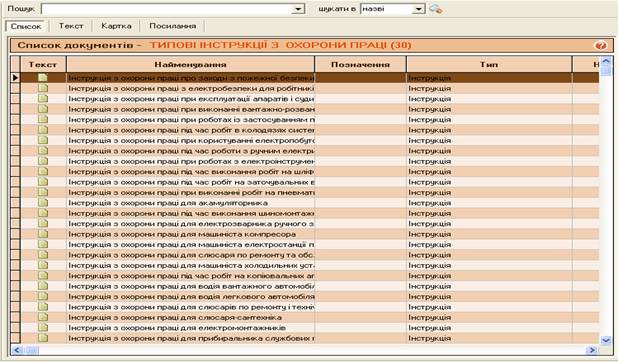The image size is (618, 362).
Task: Click 'Інструкція' type cell in 'для акамуляторника' row
Action: [489, 203]
